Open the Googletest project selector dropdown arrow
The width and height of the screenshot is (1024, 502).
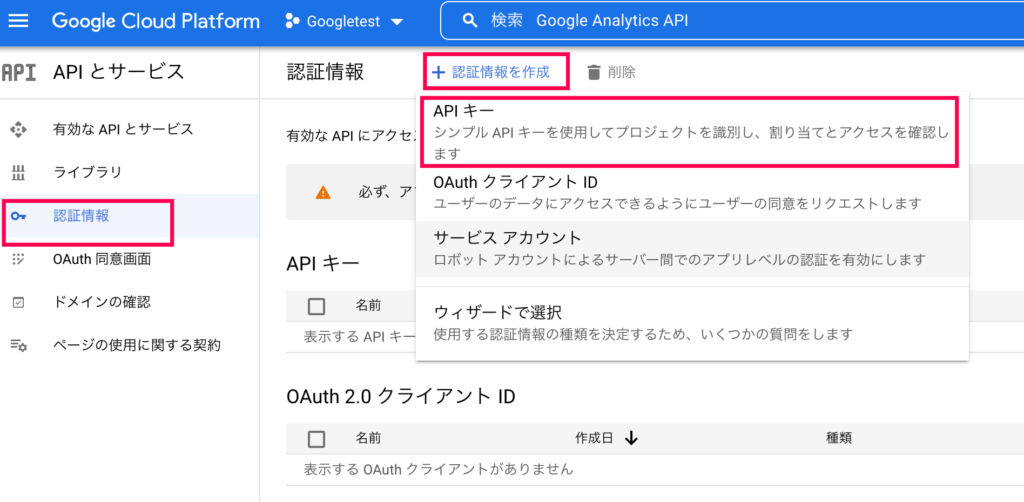coord(396,22)
